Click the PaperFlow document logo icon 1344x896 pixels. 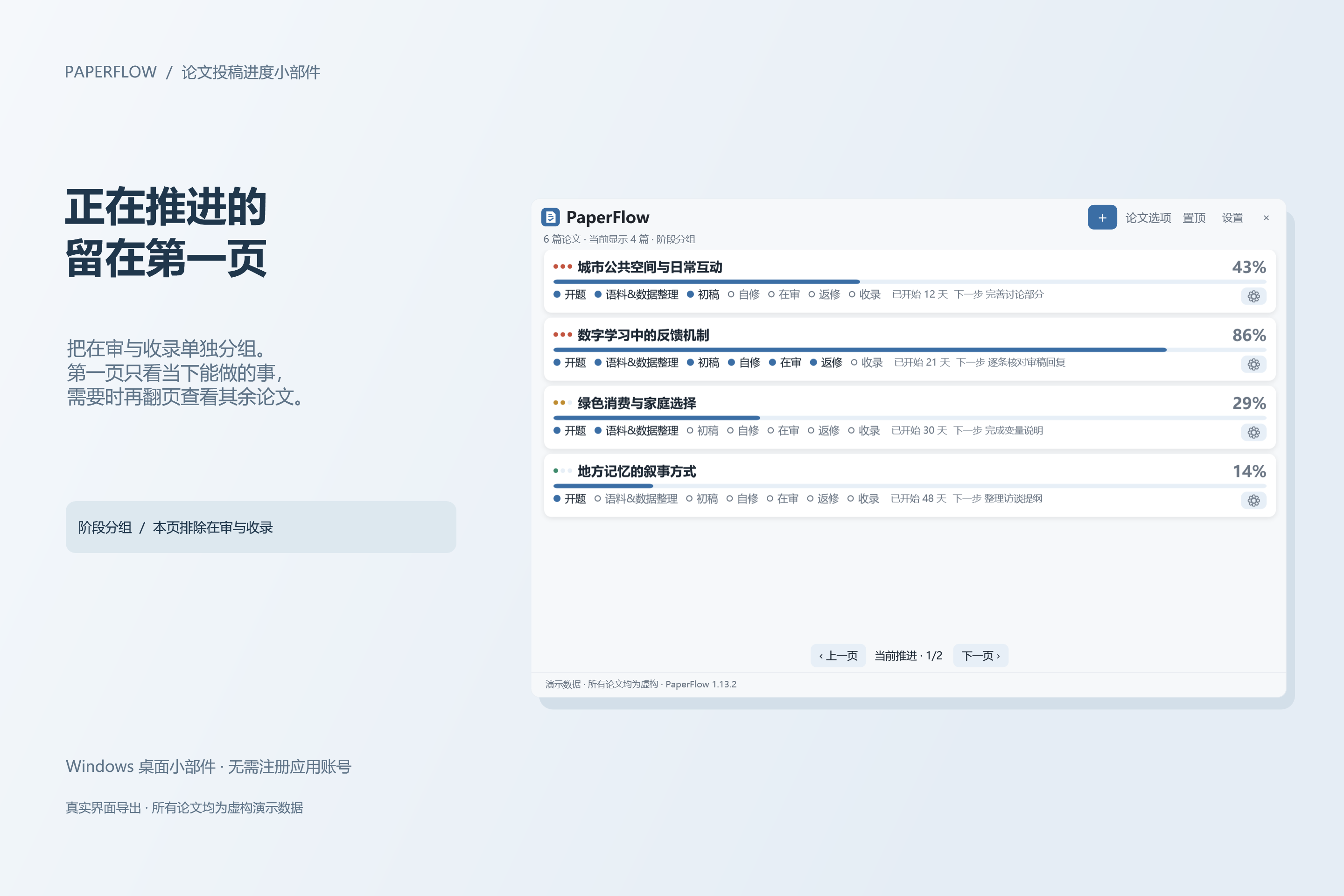coord(550,217)
